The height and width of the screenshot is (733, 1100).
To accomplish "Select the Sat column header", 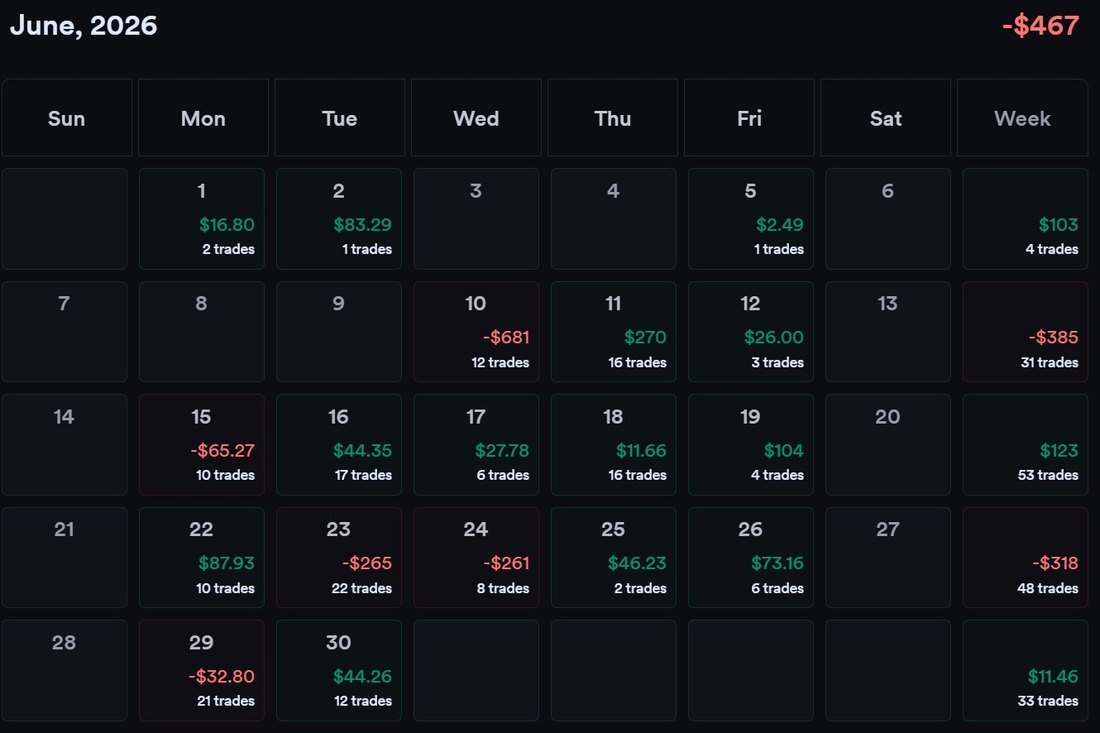I will (886, 118).
